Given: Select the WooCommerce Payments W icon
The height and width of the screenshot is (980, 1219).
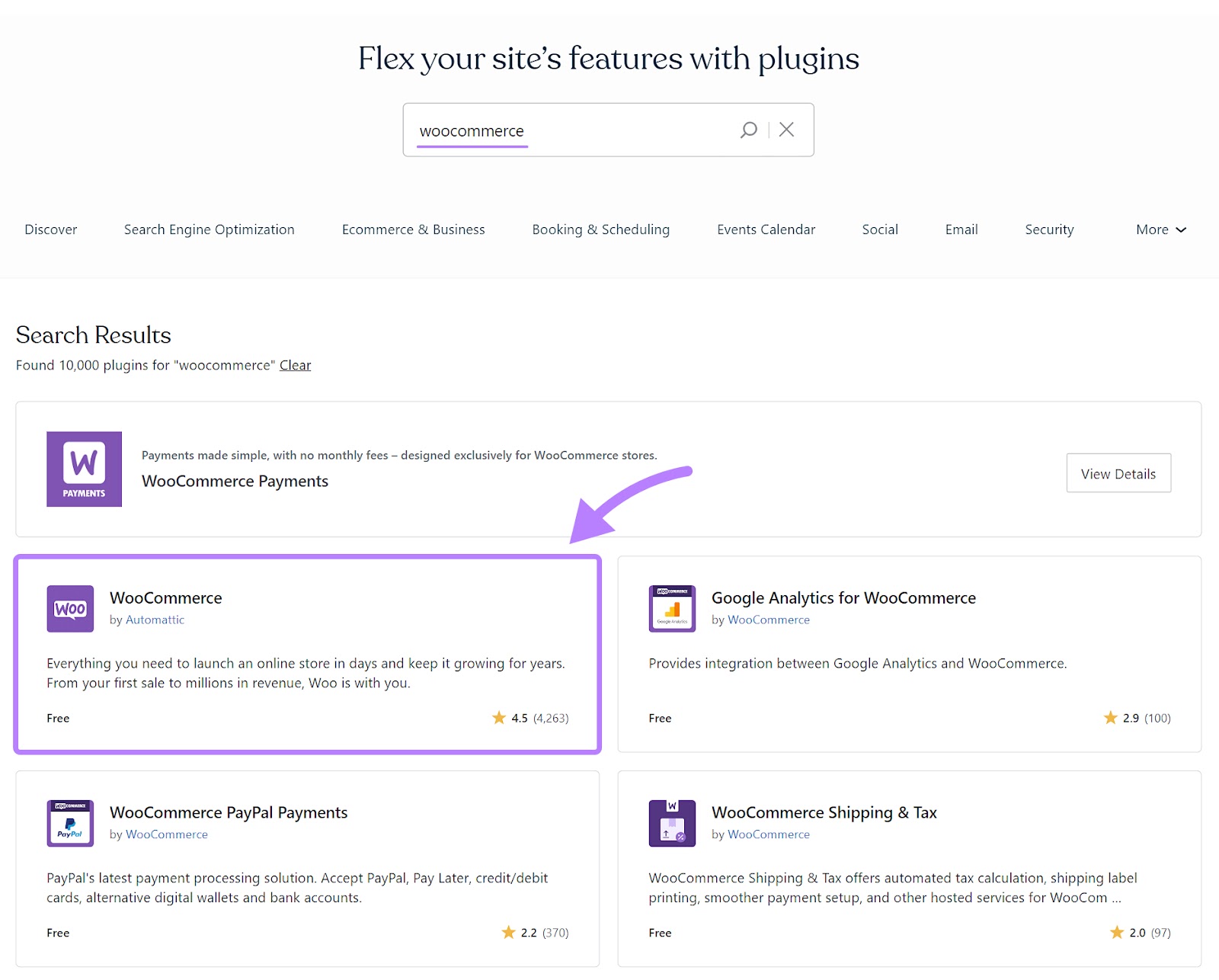Looking at the screenshot, I should tap(84, 469).
